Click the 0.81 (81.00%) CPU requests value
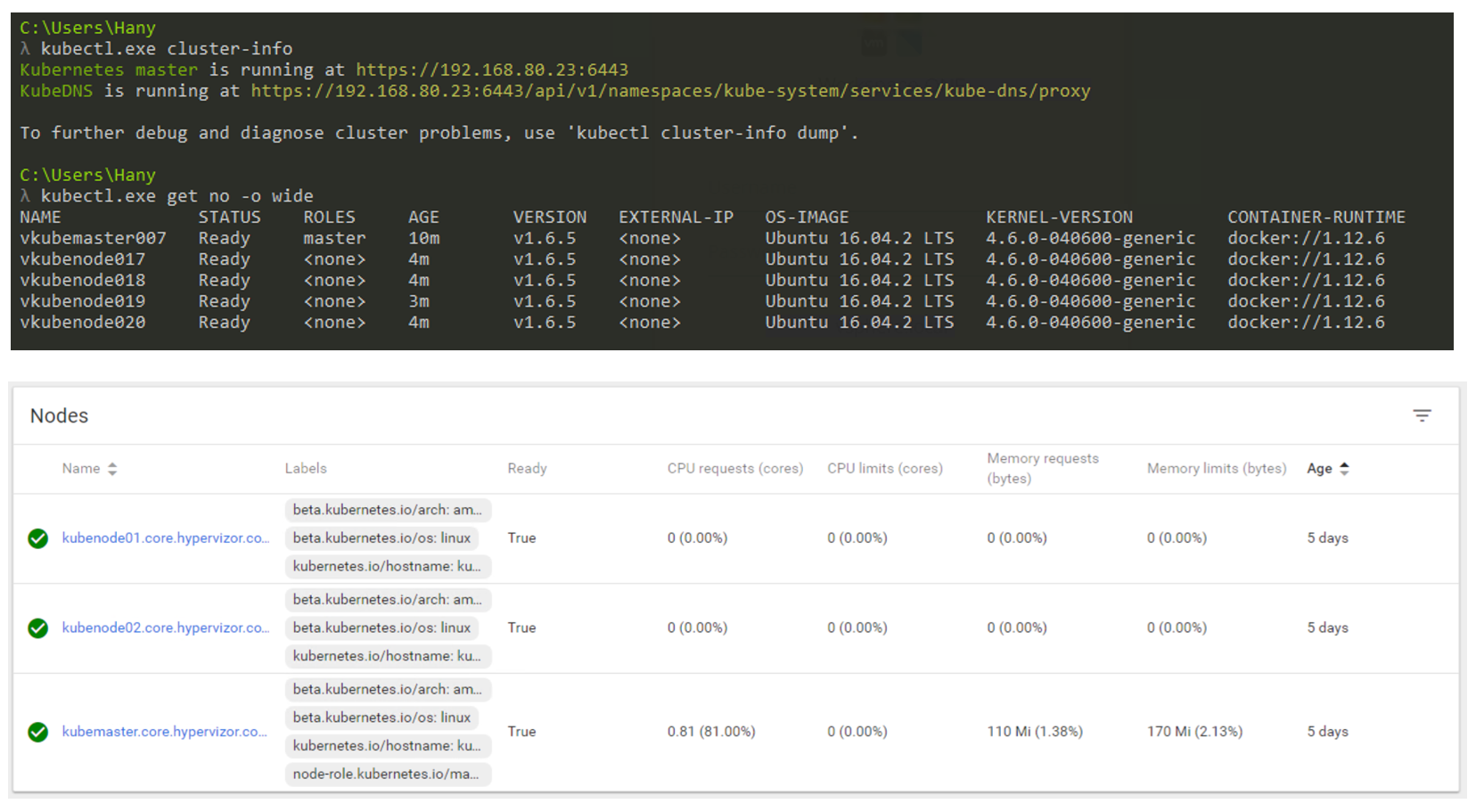The image size is (1476, 812). point(711,732)
